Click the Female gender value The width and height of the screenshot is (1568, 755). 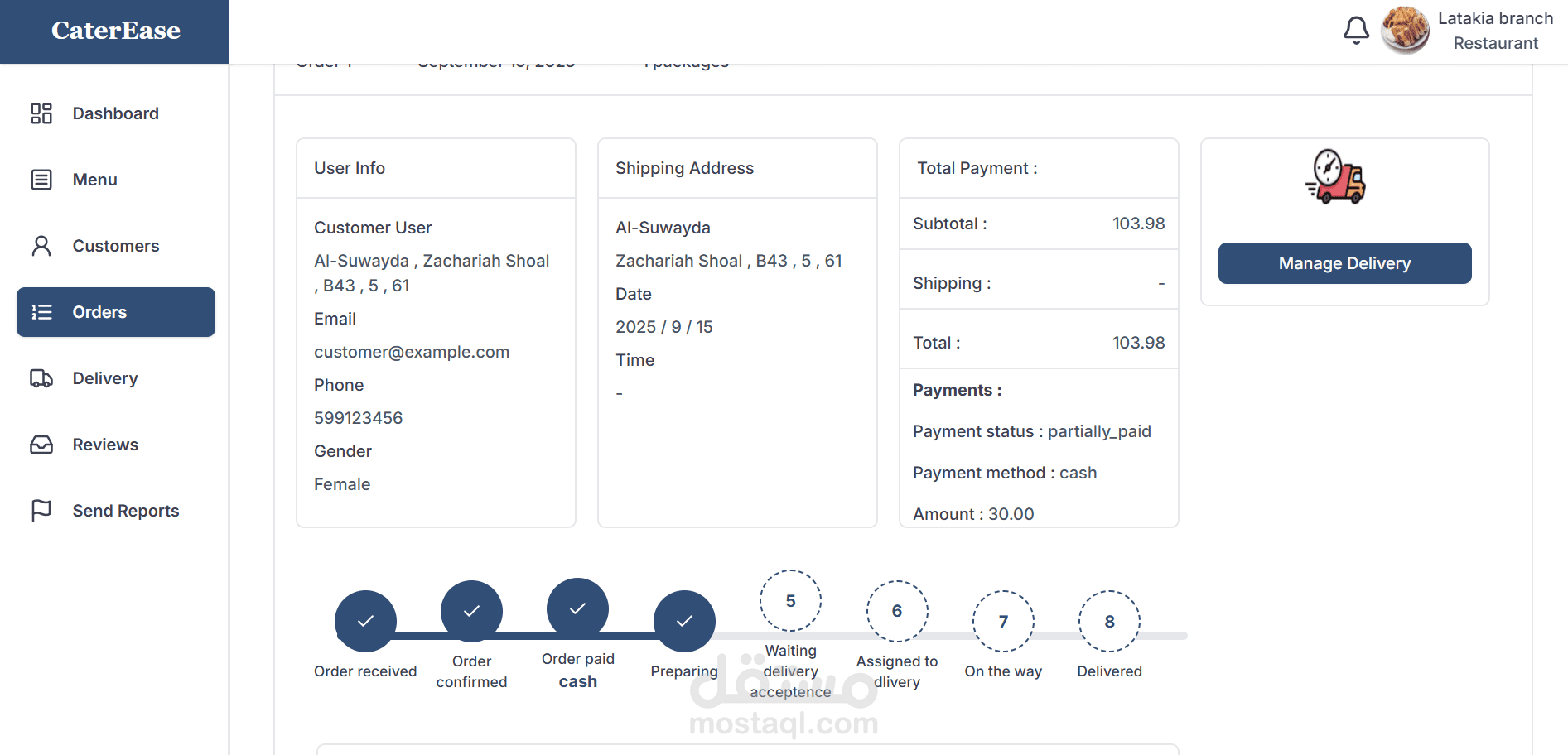[342, 484]
